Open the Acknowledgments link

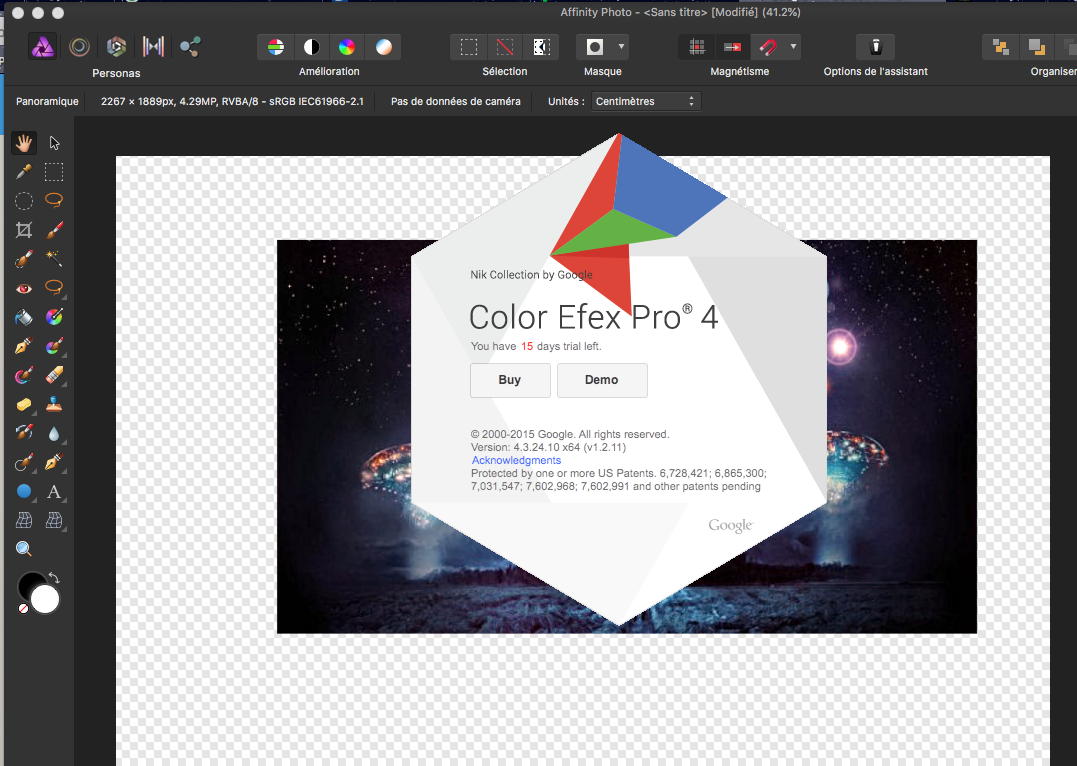[516, 460]
